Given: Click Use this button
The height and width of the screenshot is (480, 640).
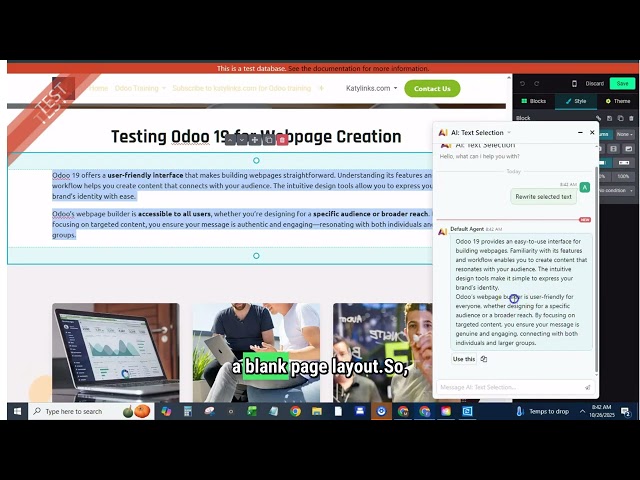Looking at the screenshot, I should pyautogui.click(x=464, y=359).
